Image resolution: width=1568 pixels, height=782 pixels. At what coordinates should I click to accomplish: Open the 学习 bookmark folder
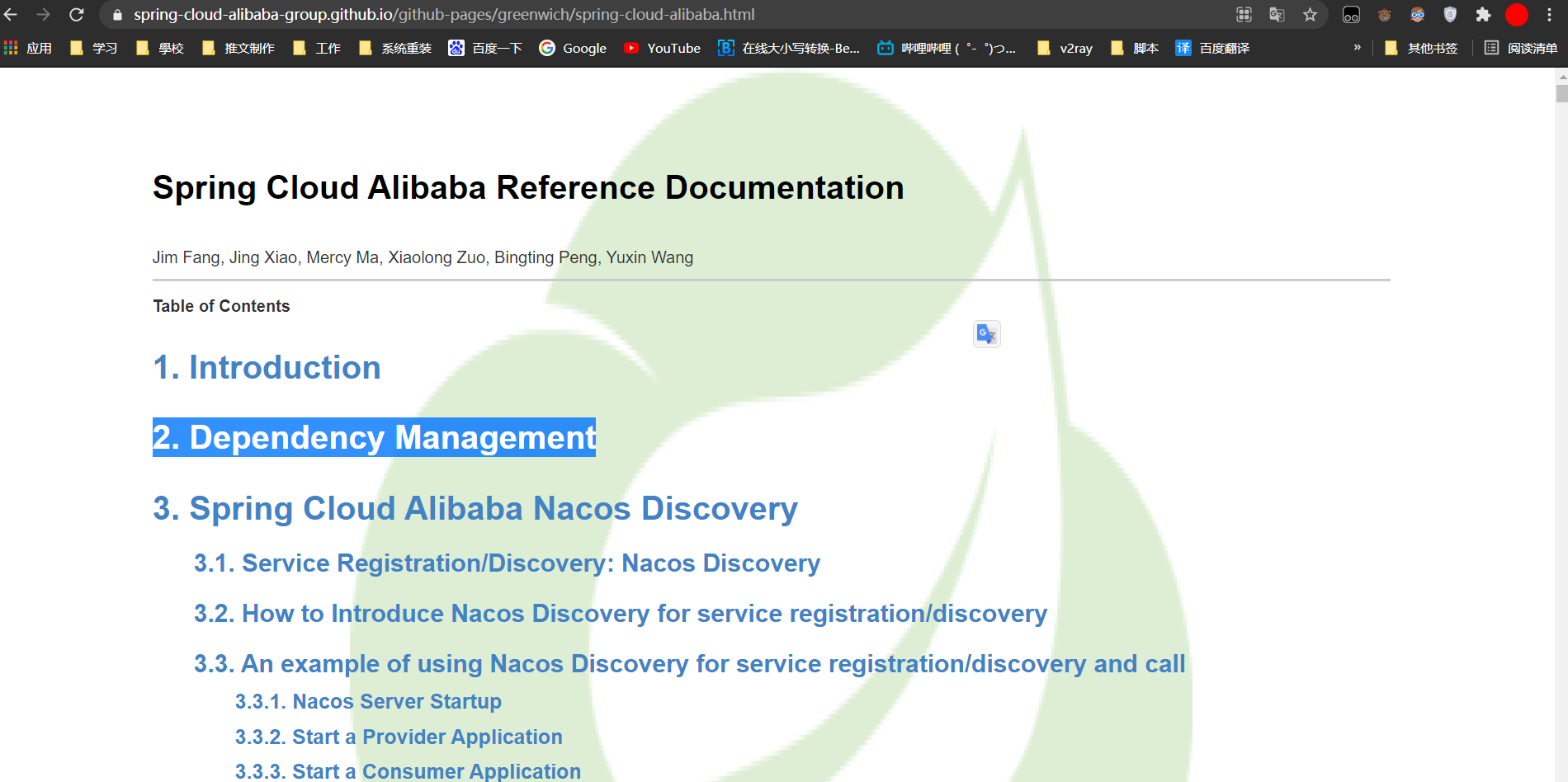pos(93,48)
